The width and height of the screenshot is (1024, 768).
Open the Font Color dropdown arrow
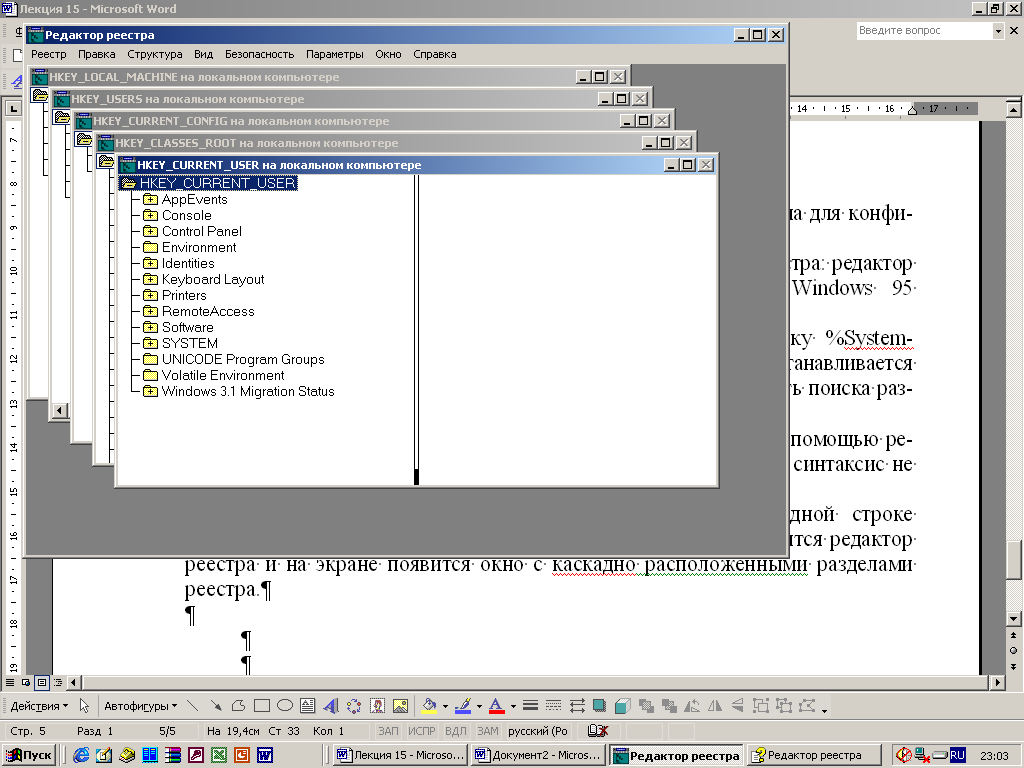513,706
